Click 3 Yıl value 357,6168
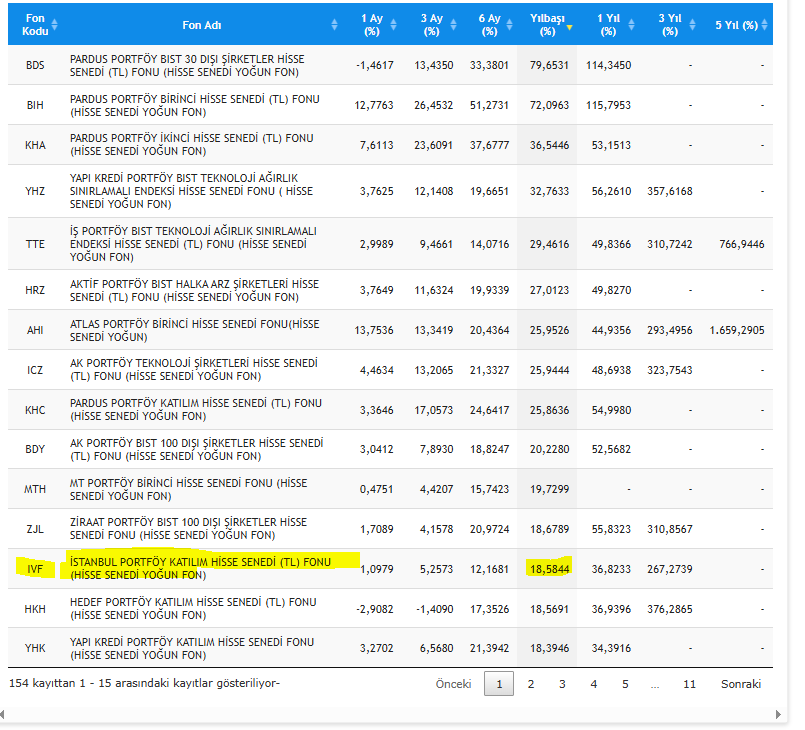The image size is (805, 730). coord(670,191)
